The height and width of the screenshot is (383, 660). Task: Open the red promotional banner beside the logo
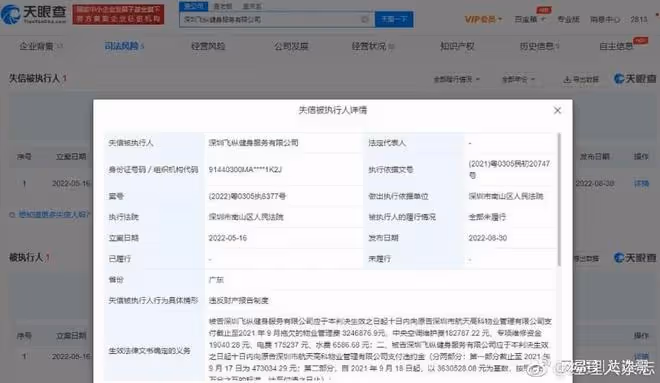pos(118,14)
